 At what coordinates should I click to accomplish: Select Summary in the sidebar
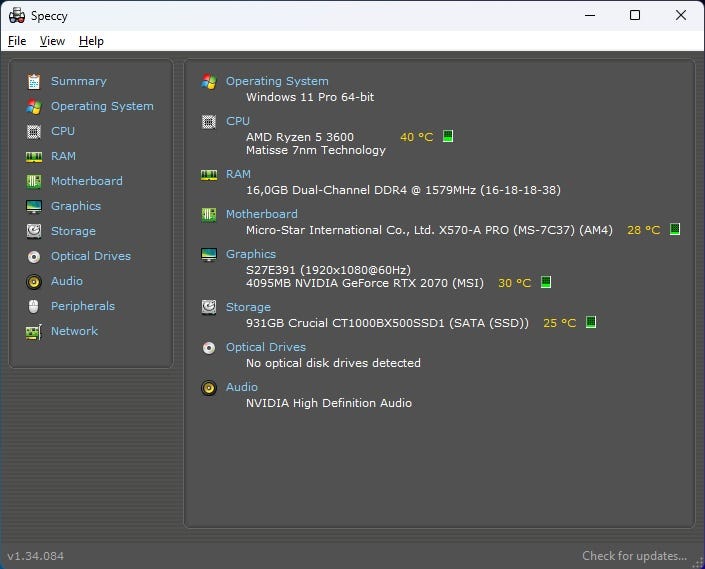[x=79, y=81]
